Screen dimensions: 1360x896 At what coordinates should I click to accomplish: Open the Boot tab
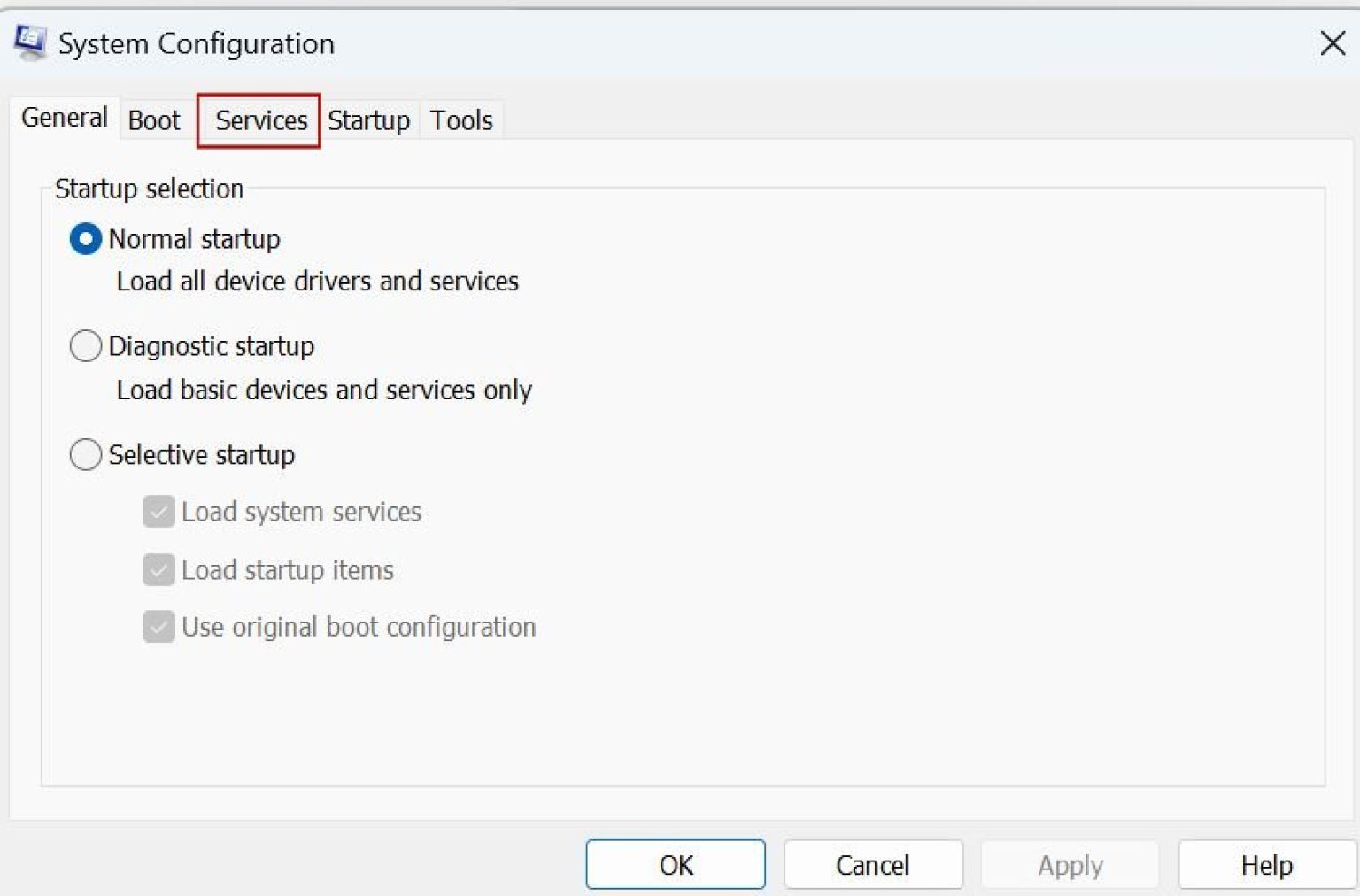point(154,120)
